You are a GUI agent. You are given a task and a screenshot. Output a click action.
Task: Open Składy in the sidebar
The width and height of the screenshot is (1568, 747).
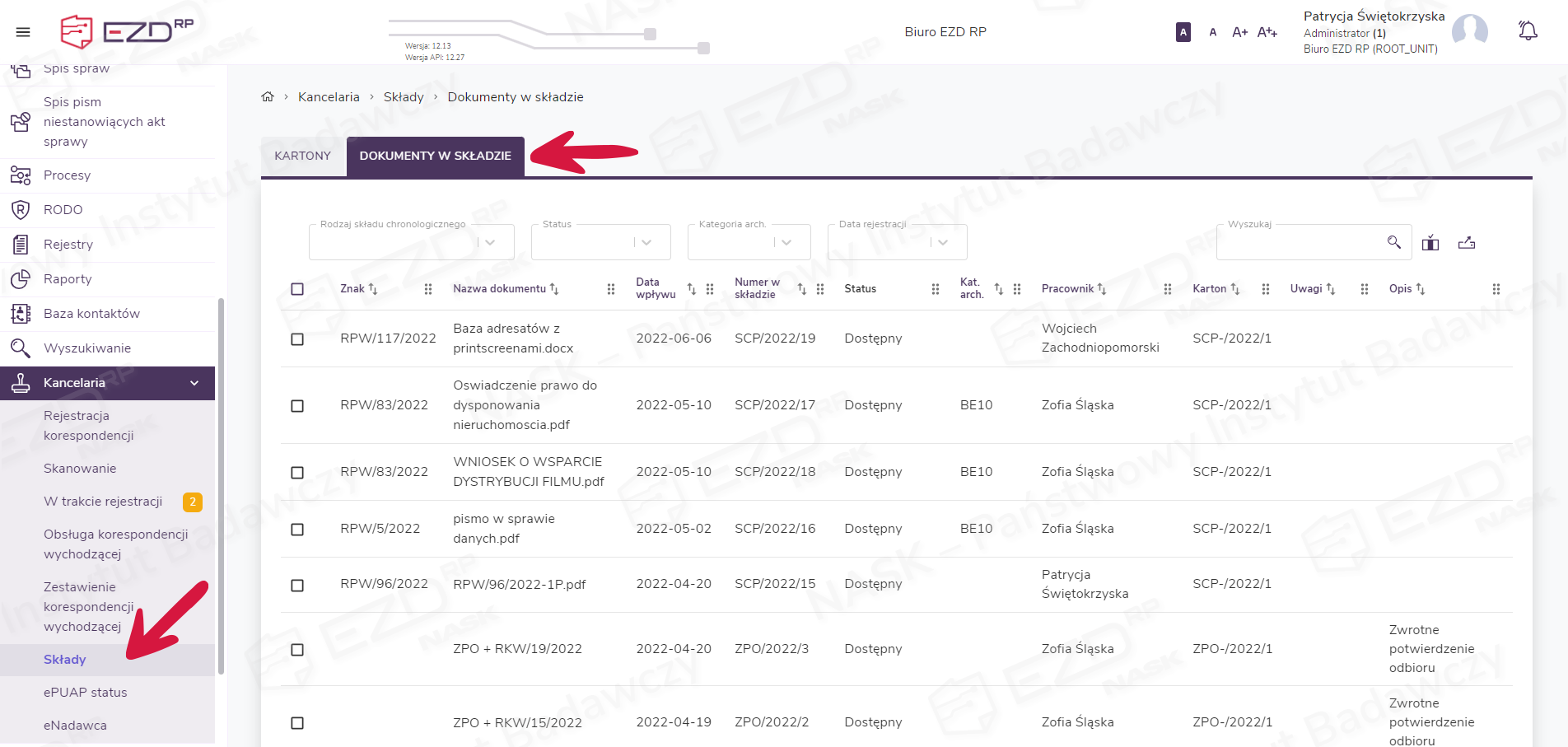(65, 660)
